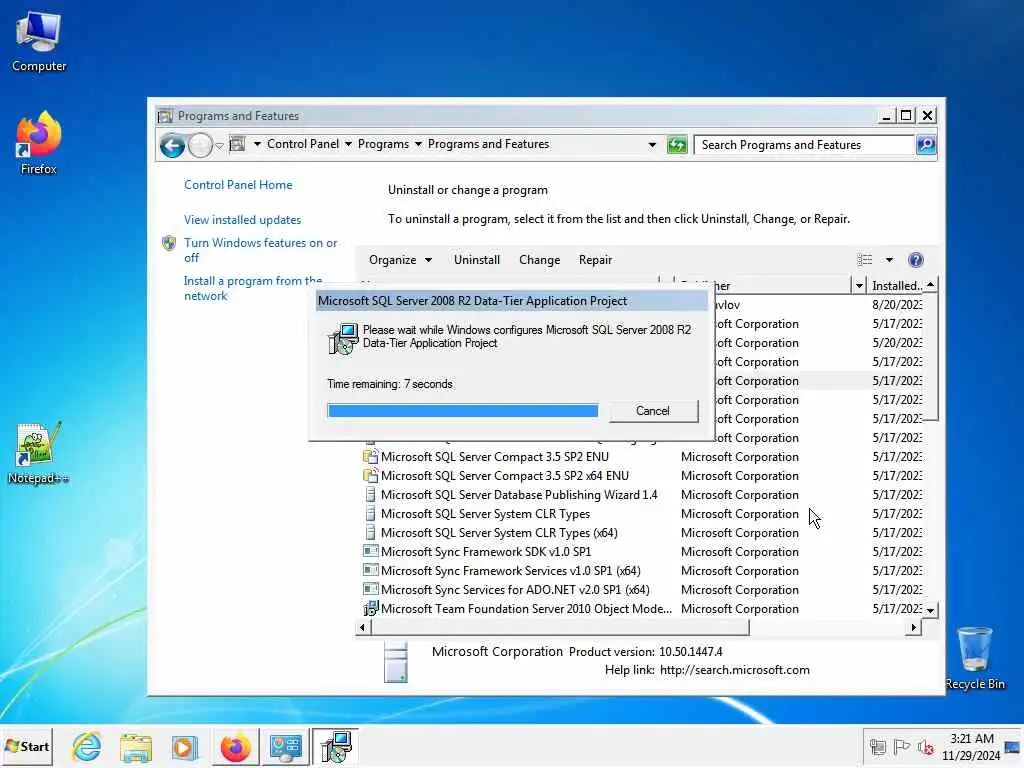Open Internet Explorer from the taskbar
Viewport: 1024px width, 768px height.
86,746
